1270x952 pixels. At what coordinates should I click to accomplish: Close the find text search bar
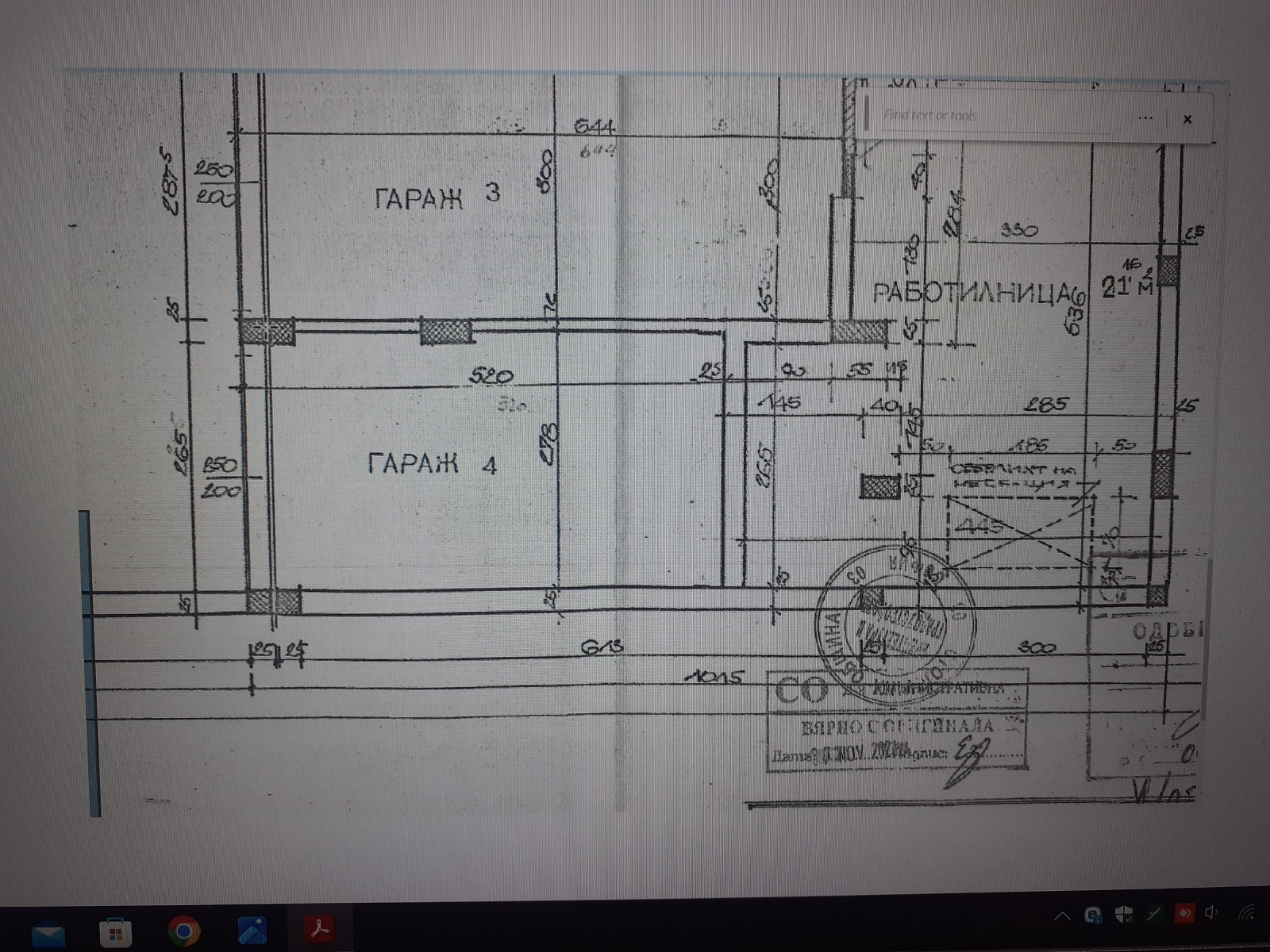[1187, 119]
